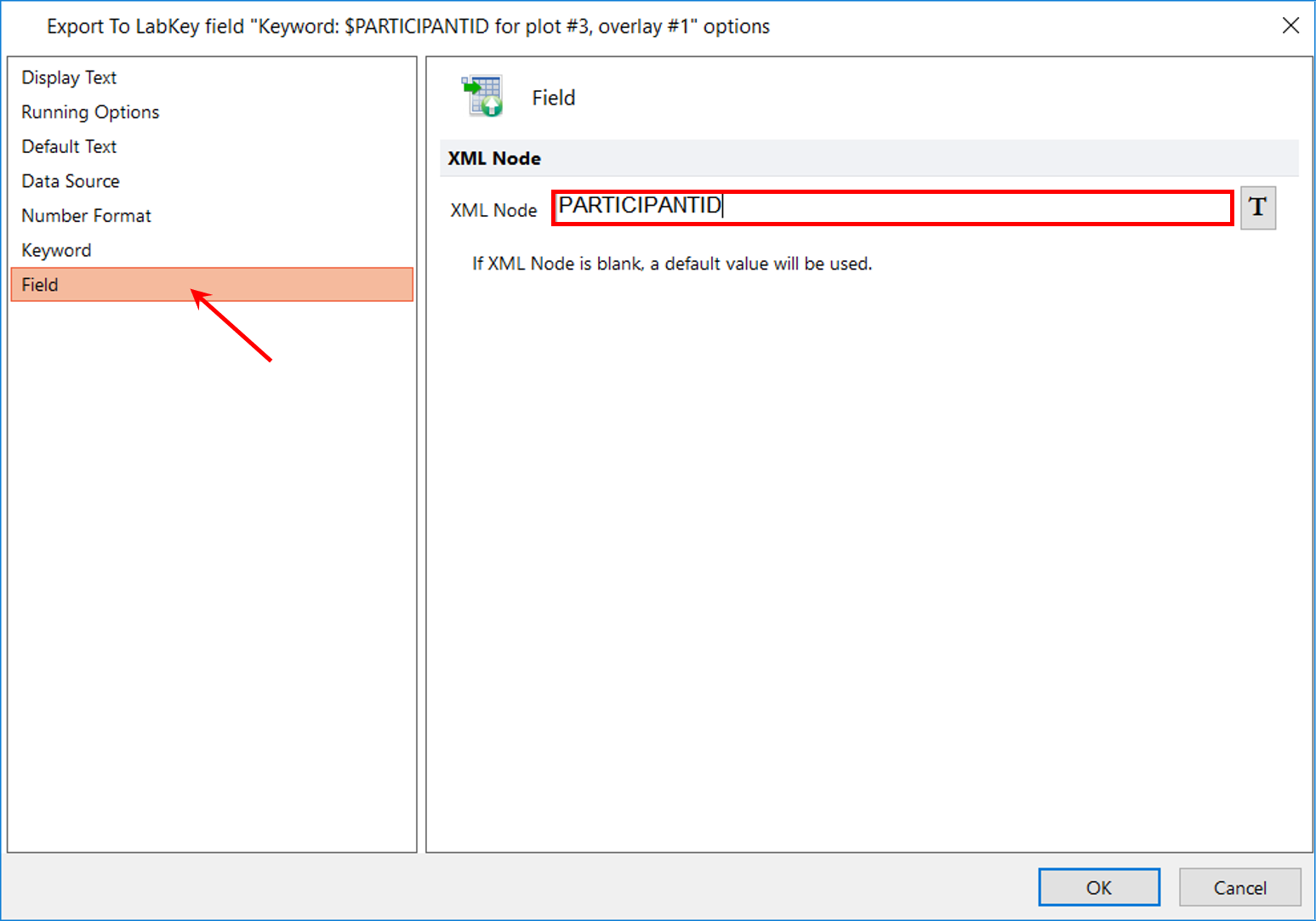Select the Keyword category
The width and height of the screenshot is (1316, 921).
point(212,250)
